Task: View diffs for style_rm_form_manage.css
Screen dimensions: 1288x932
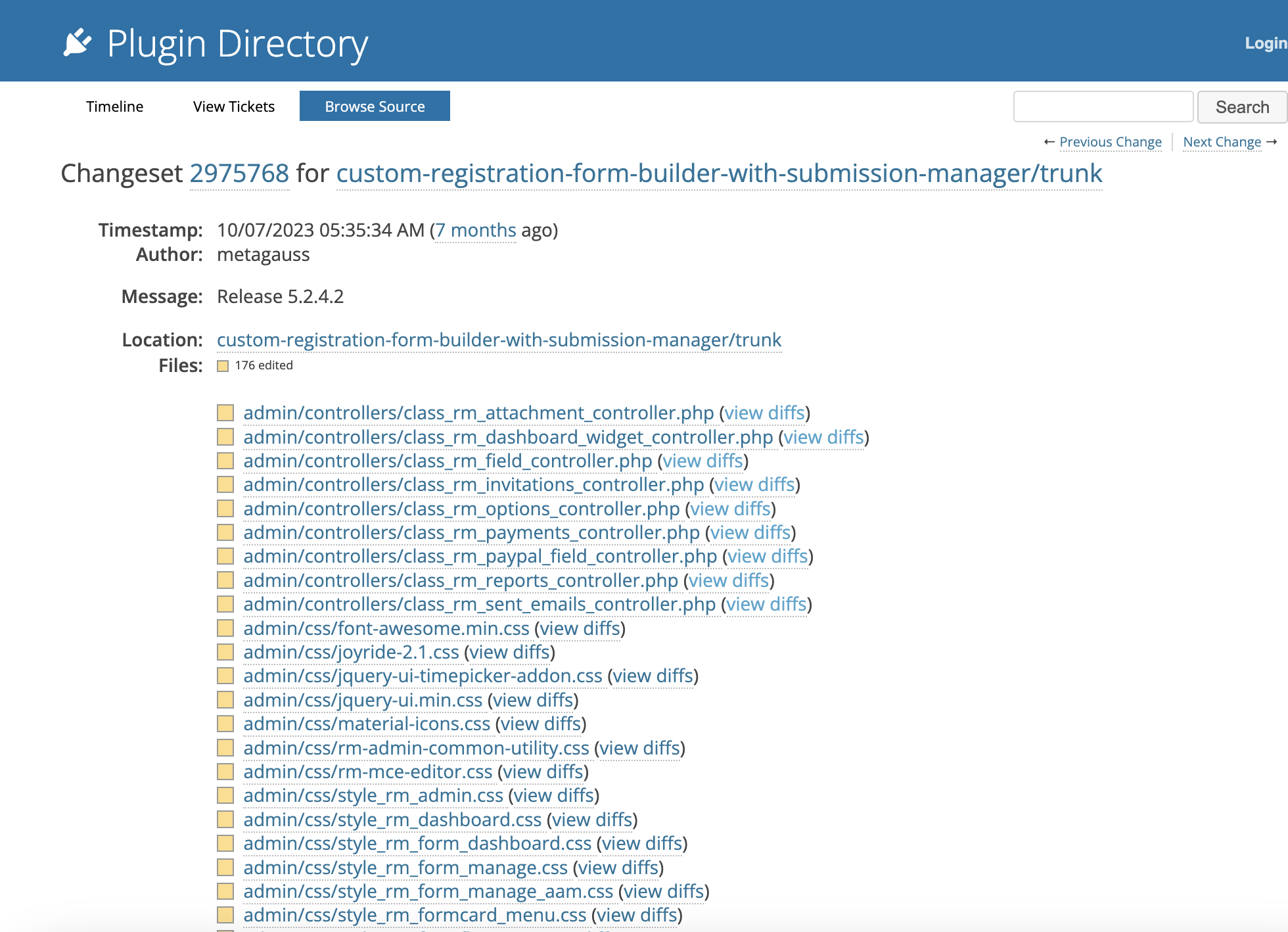Action: point(618,868)
